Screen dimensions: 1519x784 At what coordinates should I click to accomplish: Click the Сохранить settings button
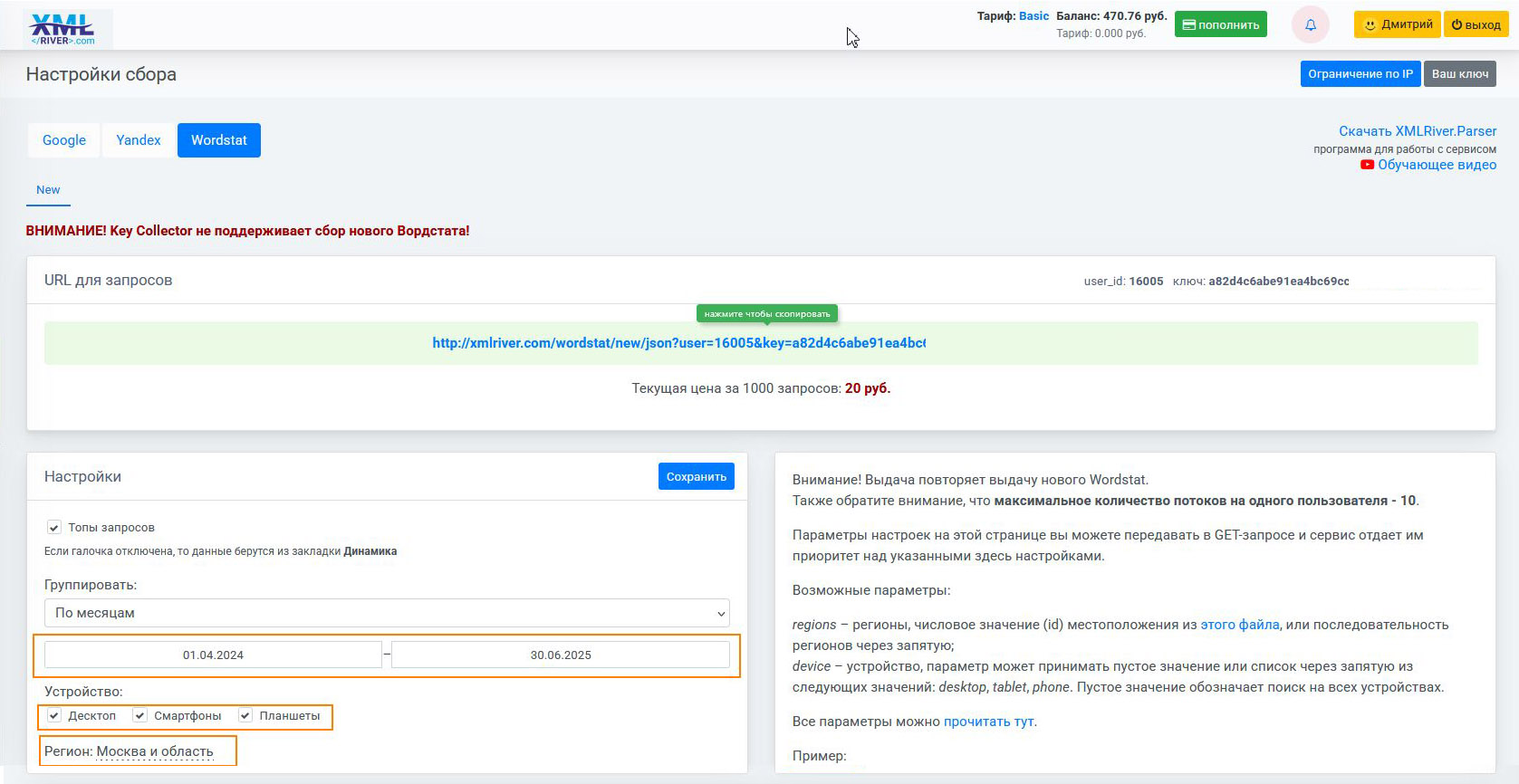tap(696, 477)
